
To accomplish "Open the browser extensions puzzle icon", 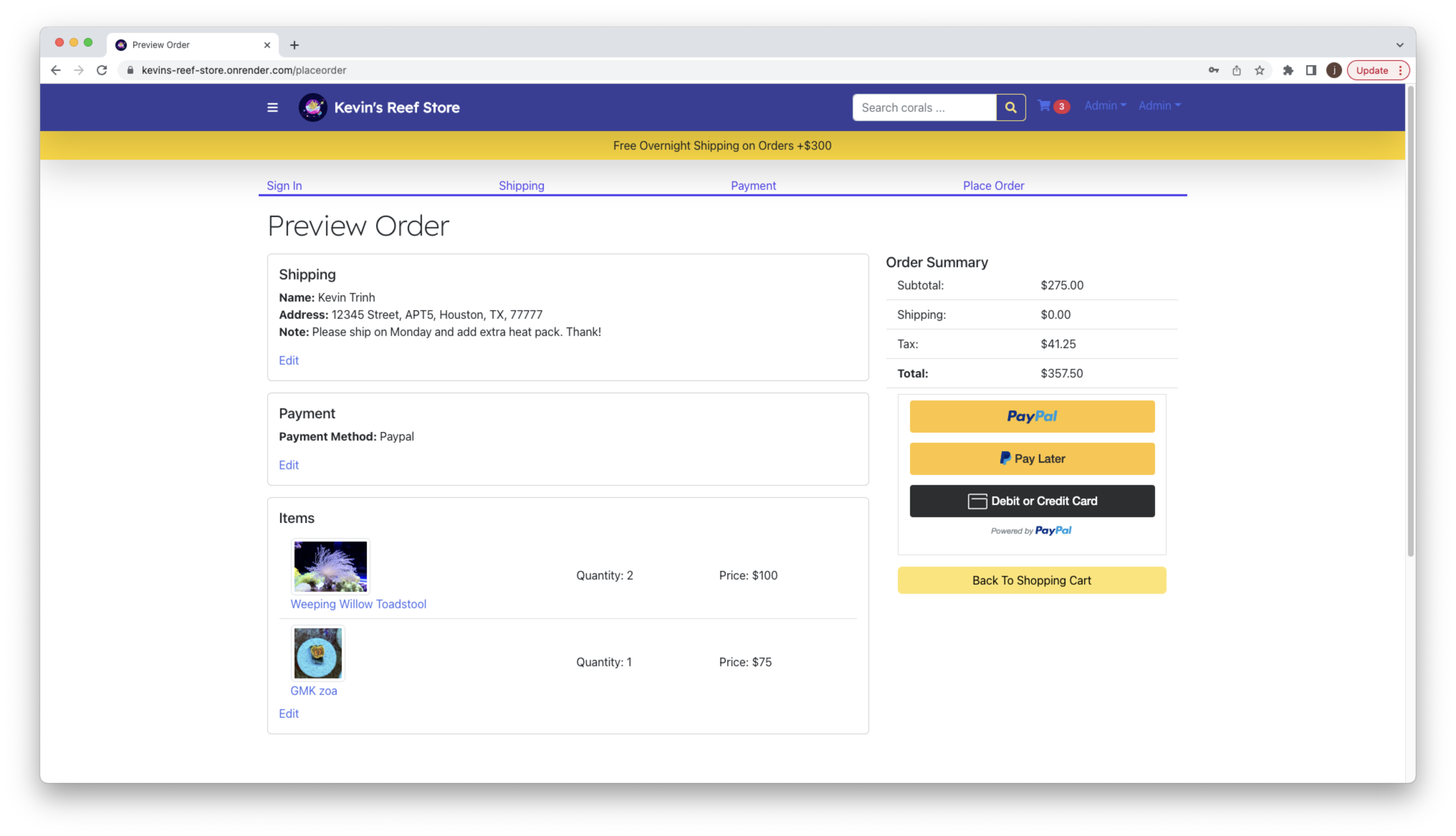I will point(1288,70).
